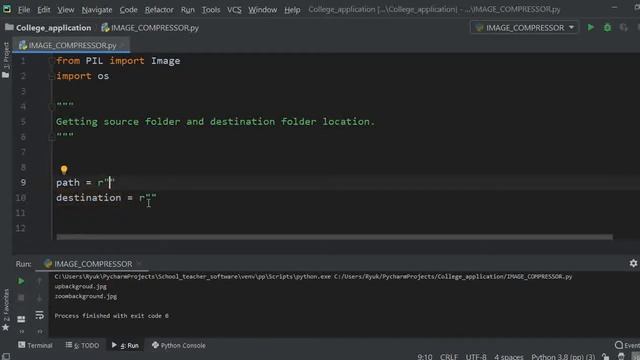Click the upbackgroud.jpg output line
The height and width of the screenshot is (360, 640).
point(80,287)
